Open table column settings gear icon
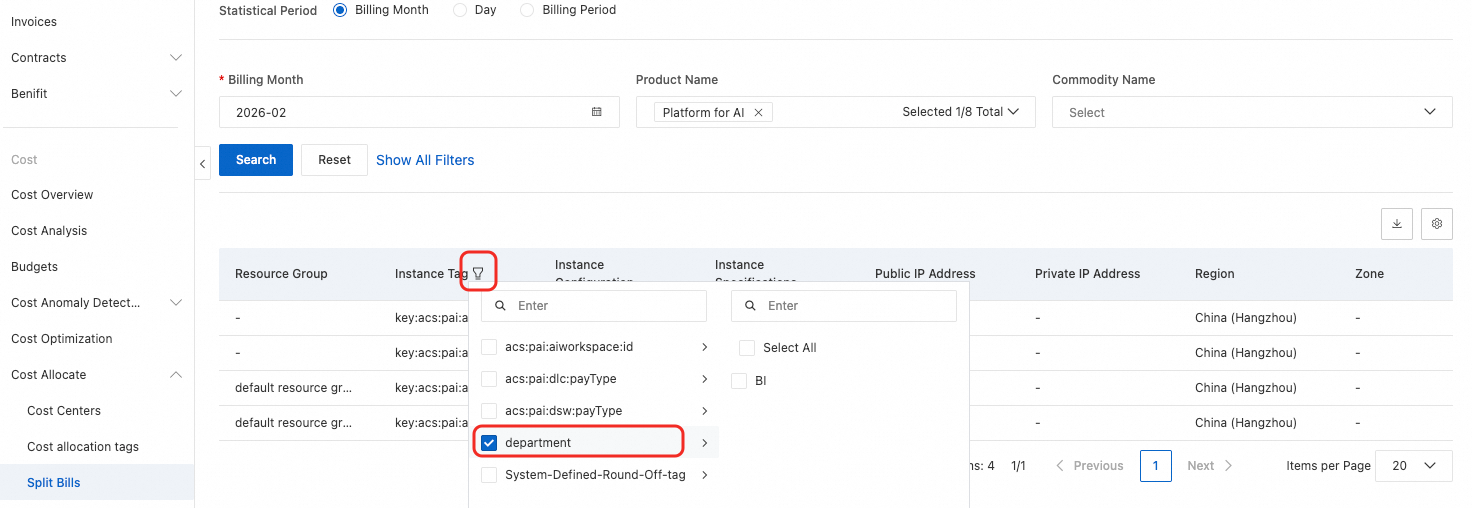Screen dimensions: 1472x508 (x=1437, y=224)
